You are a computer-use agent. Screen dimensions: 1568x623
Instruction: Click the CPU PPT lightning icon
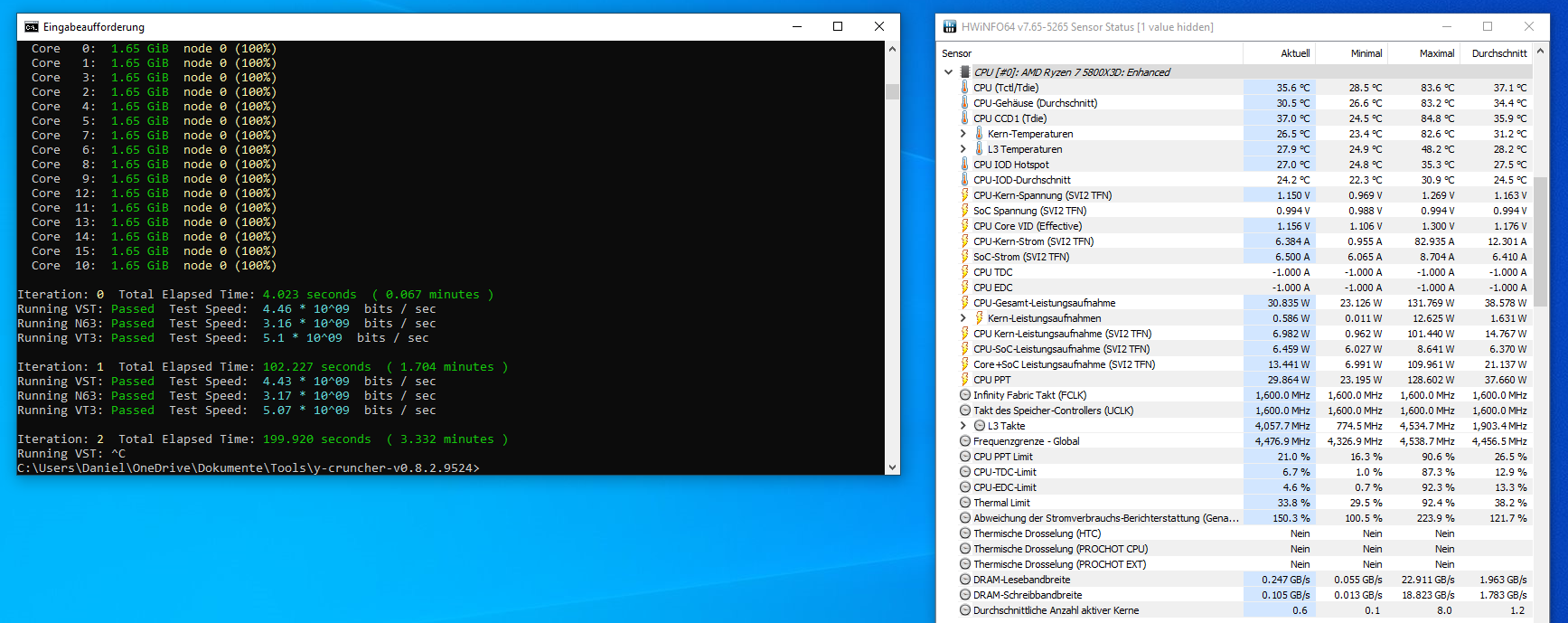click(964, 380)
